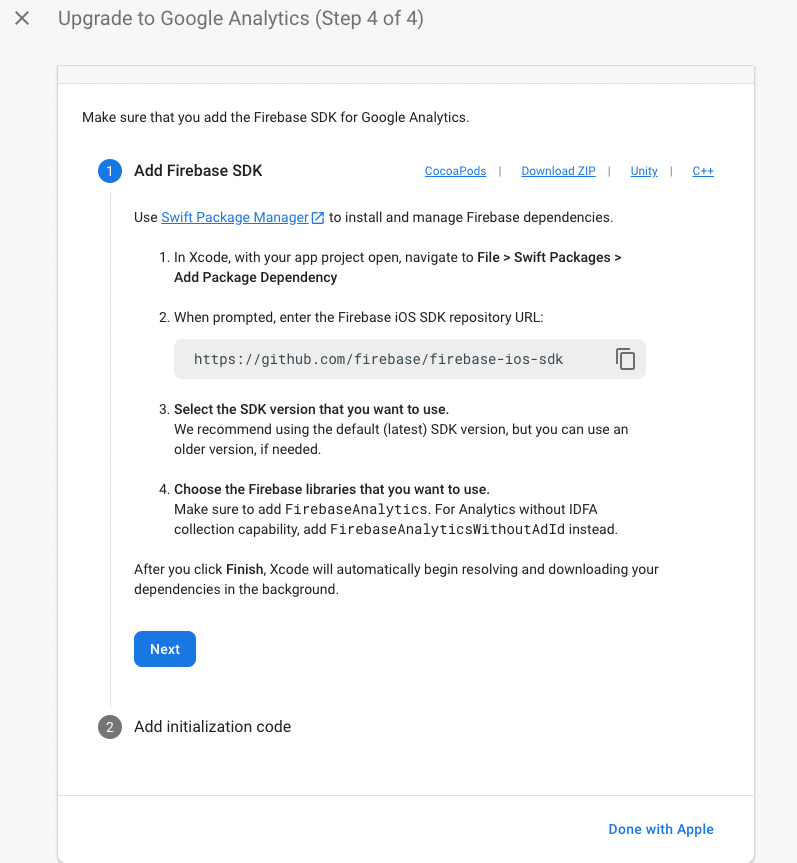Click the Add Firebase SDK step heading

click(x=198, y=171)
